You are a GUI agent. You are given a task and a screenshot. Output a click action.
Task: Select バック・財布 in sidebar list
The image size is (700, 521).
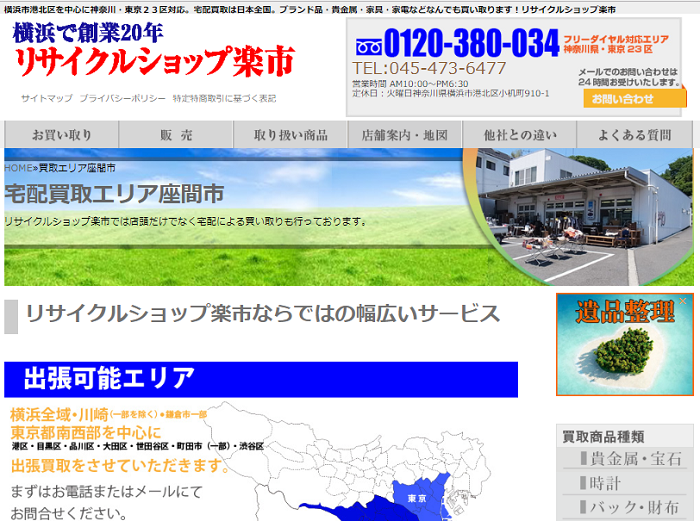pyautogui.click(x=629, y=507)
